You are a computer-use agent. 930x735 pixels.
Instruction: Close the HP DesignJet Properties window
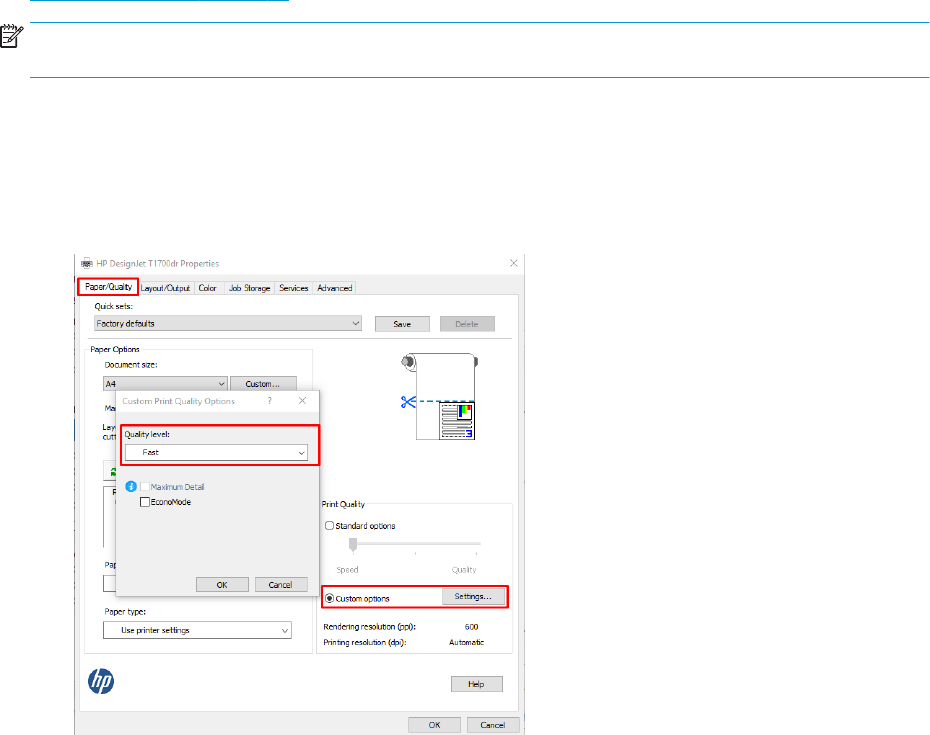click(514, 263)
